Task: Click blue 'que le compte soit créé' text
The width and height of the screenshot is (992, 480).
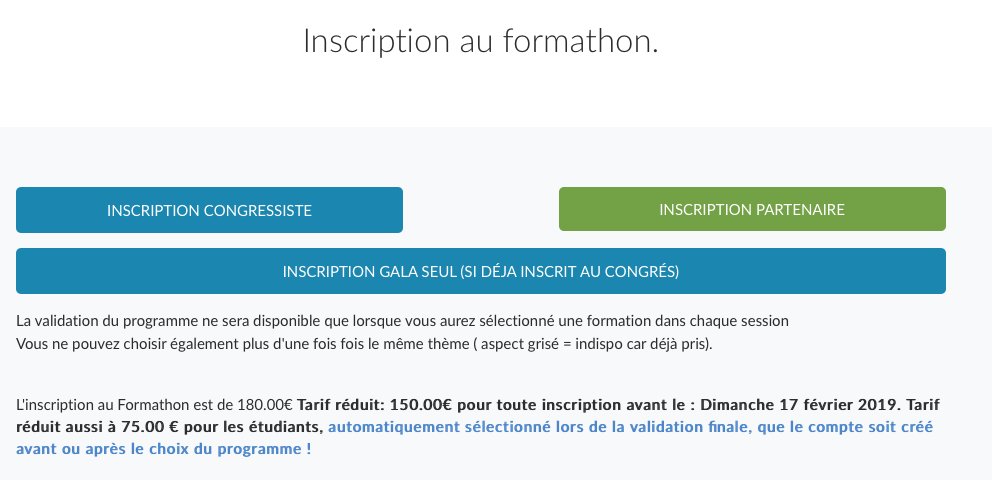Action: coord(845,427)
